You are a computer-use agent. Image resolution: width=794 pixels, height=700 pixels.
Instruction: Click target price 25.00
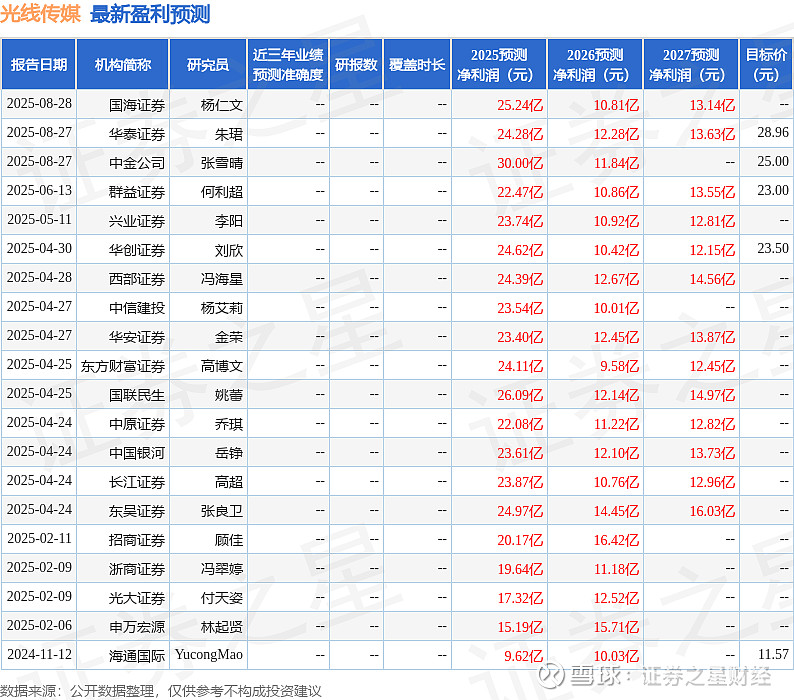coord(773,161)
